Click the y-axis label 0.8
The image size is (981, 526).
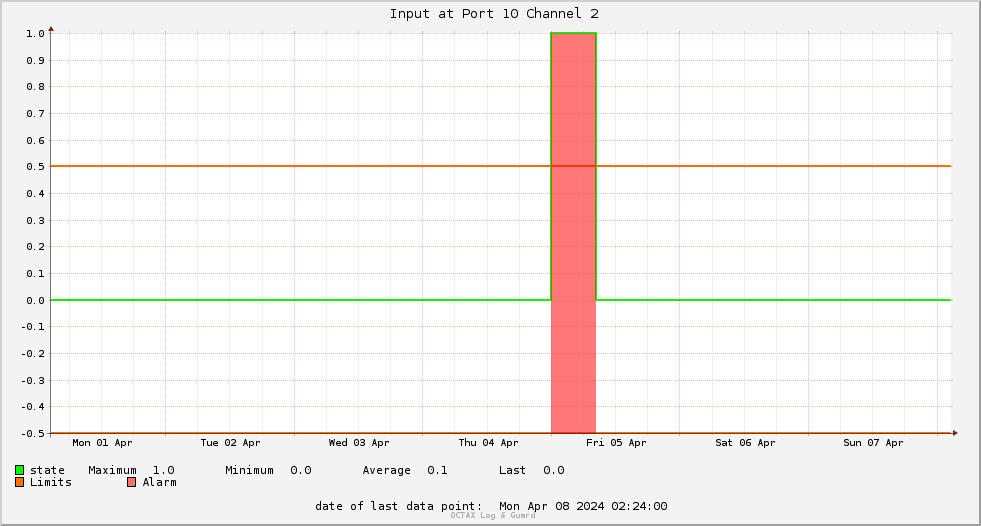pos(35,87)
